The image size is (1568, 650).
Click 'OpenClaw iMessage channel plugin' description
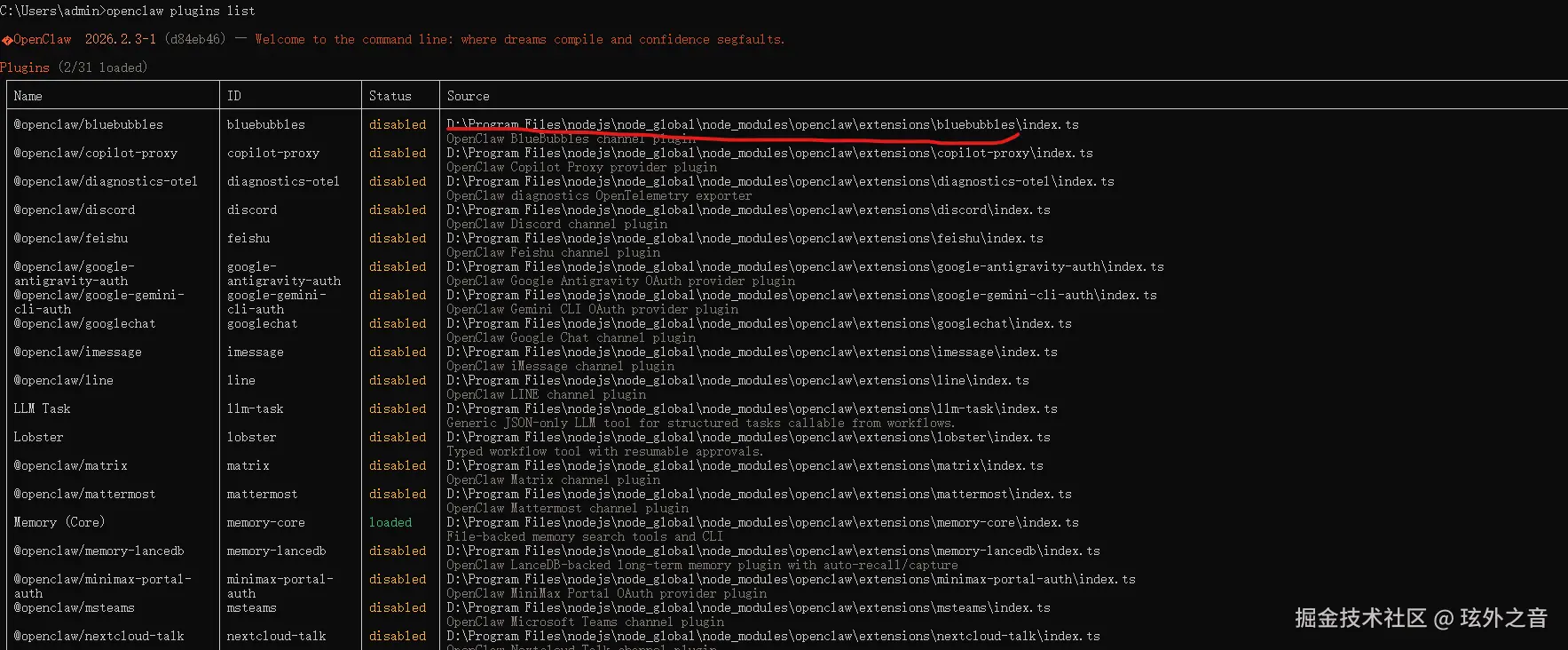tap(561, 366)
